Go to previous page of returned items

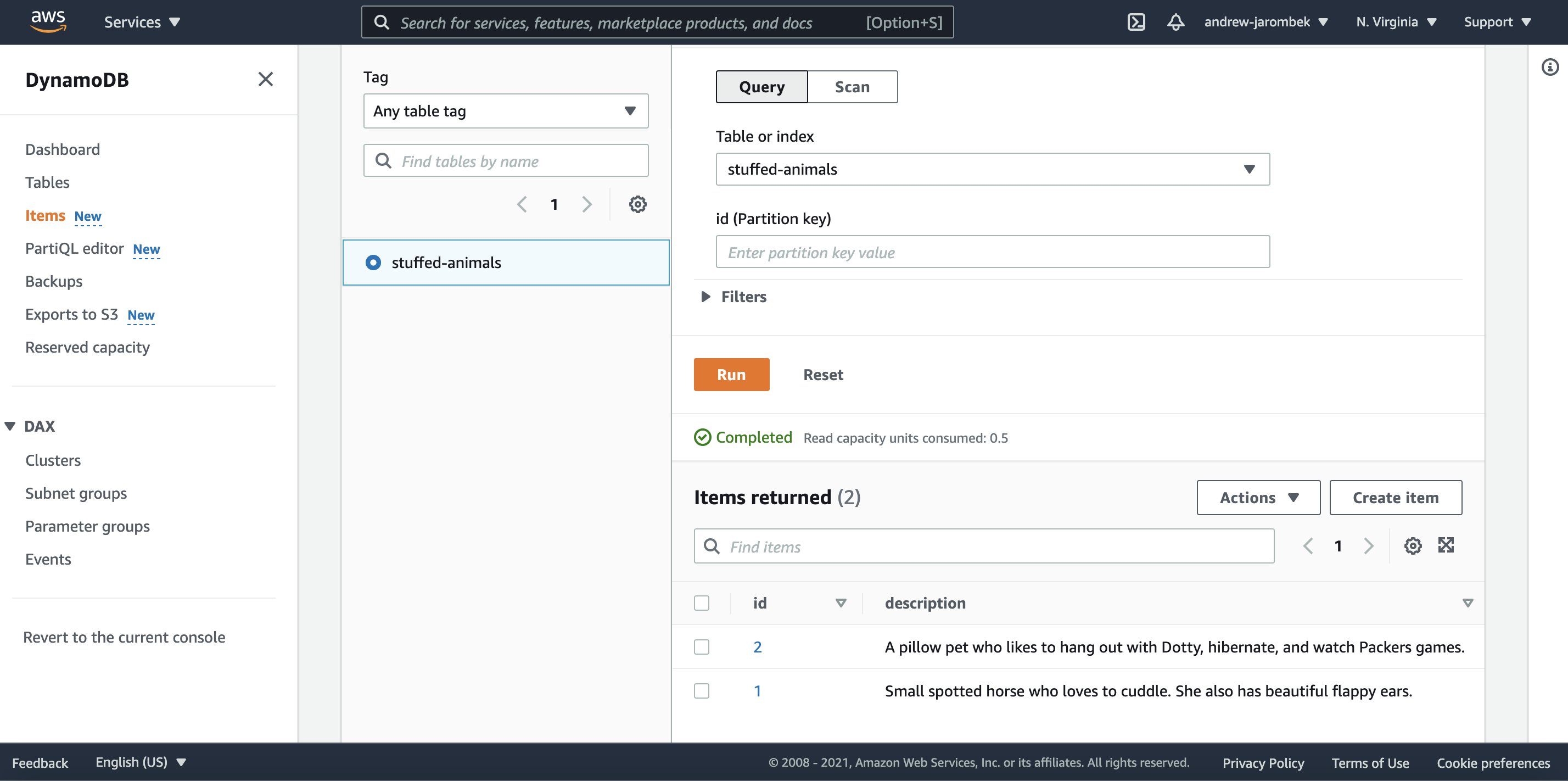coord(1307,545)
